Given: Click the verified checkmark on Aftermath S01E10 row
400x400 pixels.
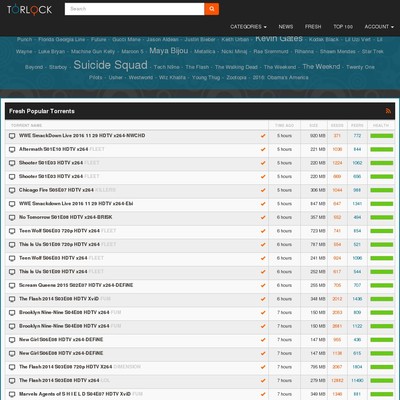Looking at the screenshot, I should click(x=263, y=149).
